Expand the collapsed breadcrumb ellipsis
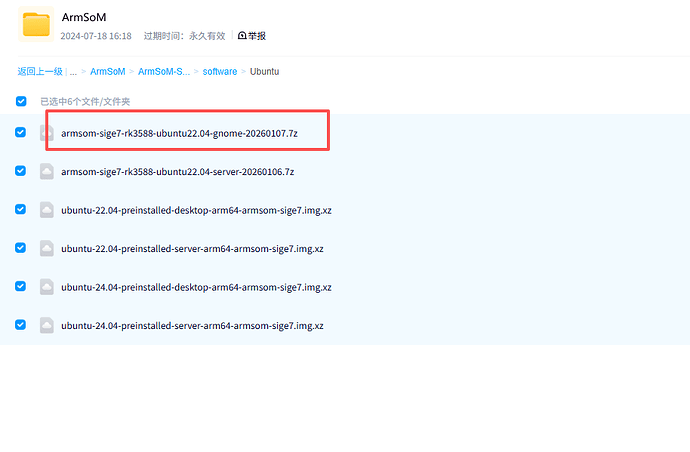 point(73,72)
